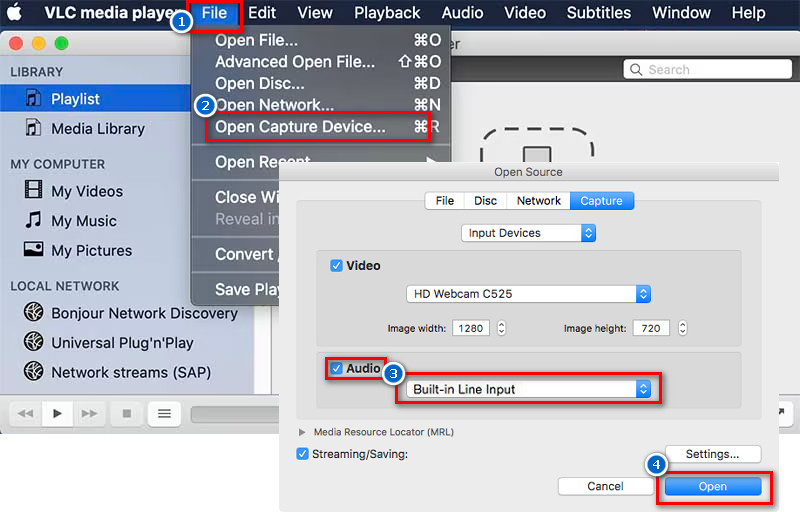The height and width of the screenshot is (512, 800).
Task: Choose Open File... menu item
Action: click(x=321, y=40)
